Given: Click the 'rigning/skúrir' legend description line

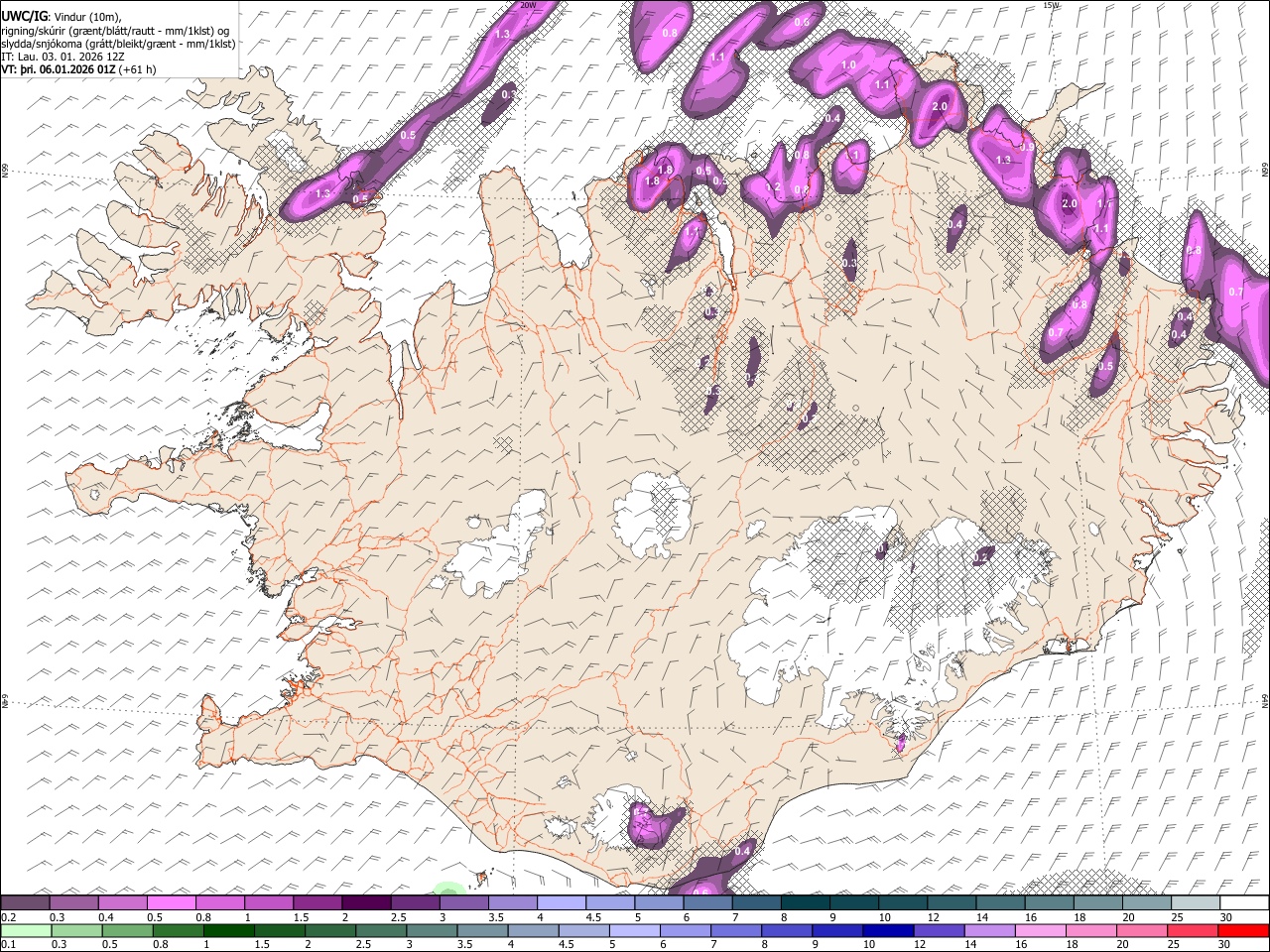Looking at the screenshot, I should (x=115, y=30).
